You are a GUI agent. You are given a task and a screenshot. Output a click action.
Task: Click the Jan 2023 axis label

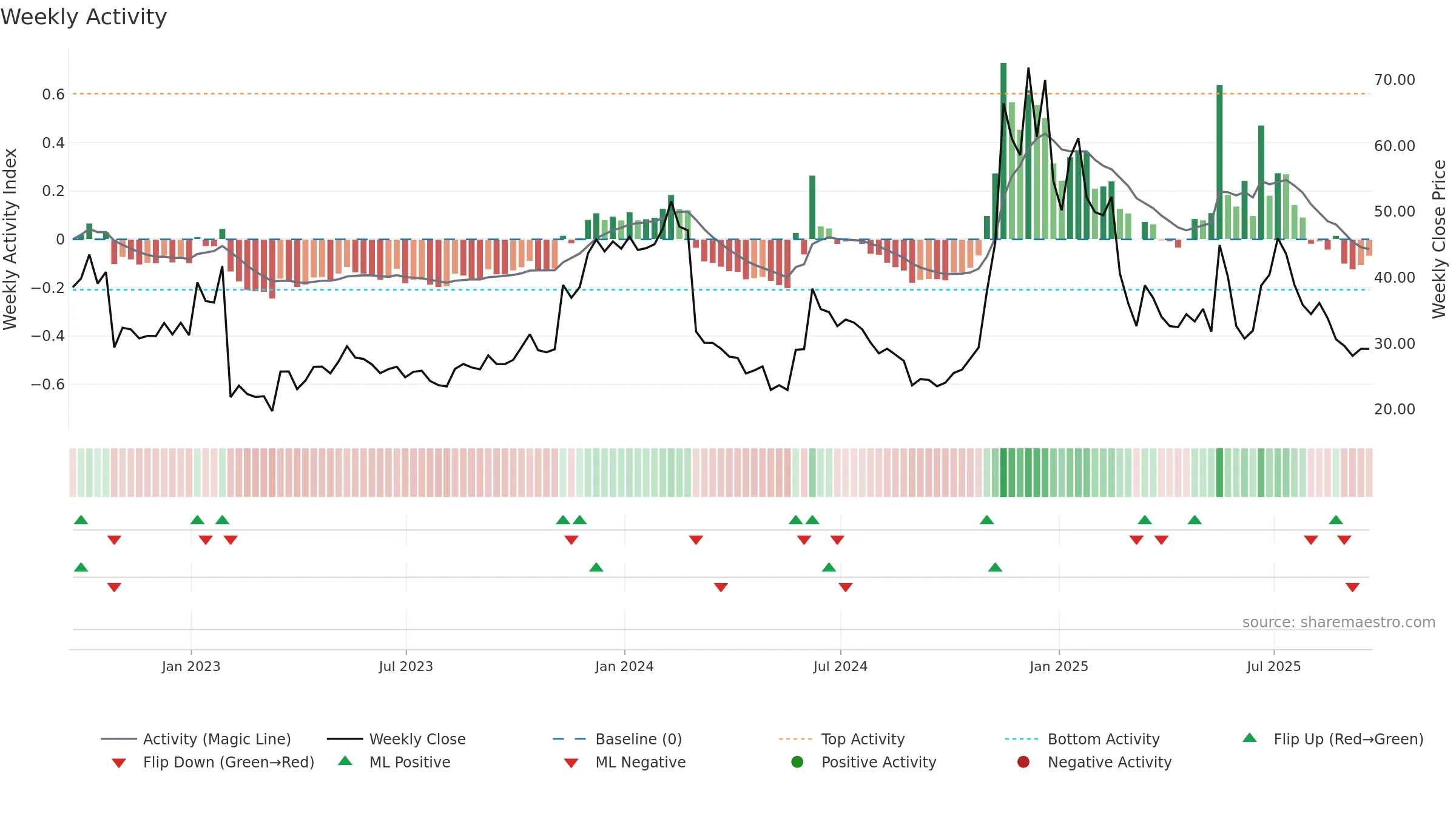pos(191,666)
